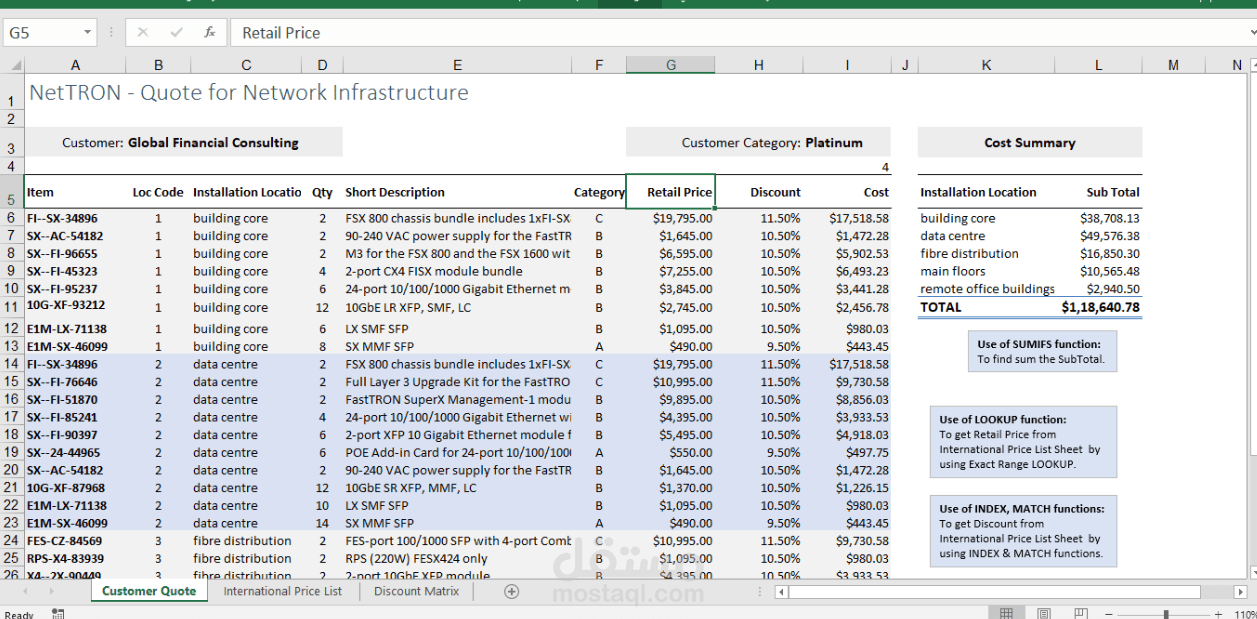Image resolution: width=1257 pixels, height=619 pixels.
Task: Select cell I4 showing 4
Action: point(846,167)
